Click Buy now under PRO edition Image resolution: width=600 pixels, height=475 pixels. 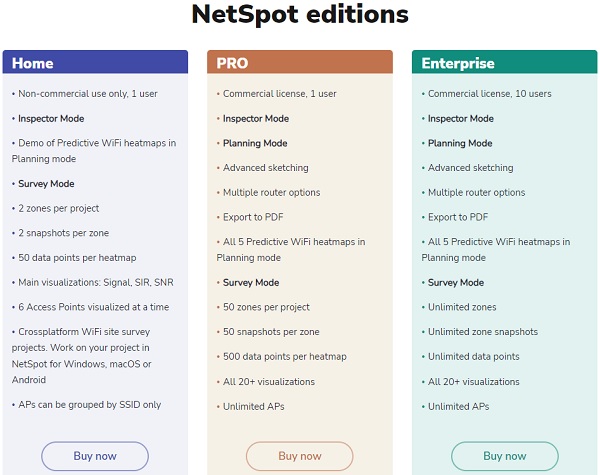[x=300, y=456]
